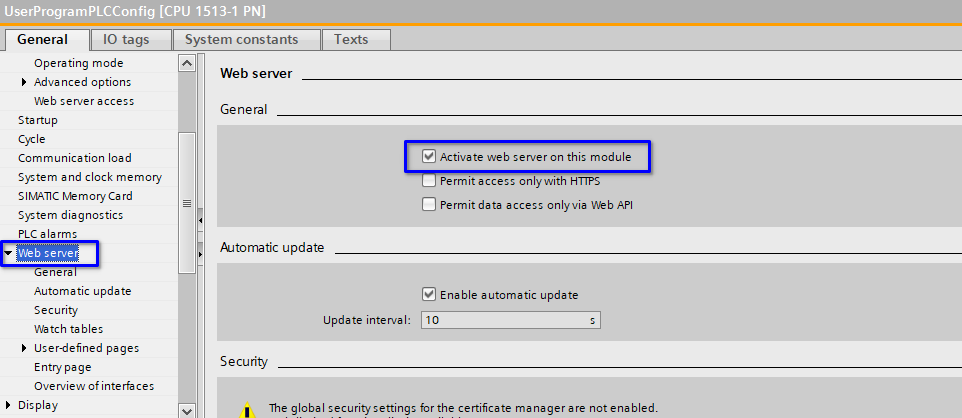Uncheck Activate web server on this module
This screenshot has height=418, width=962.
point(429,157)
